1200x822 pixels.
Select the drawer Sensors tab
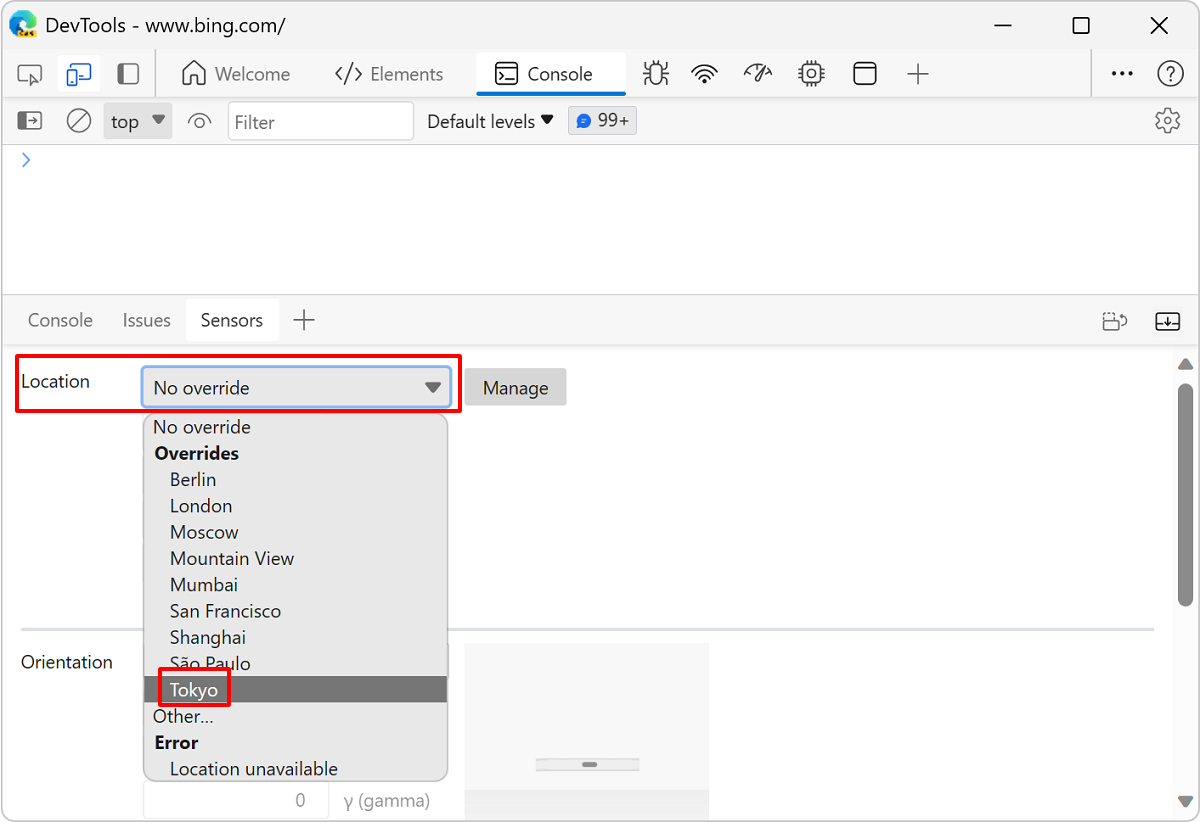(x=232, y=320)
